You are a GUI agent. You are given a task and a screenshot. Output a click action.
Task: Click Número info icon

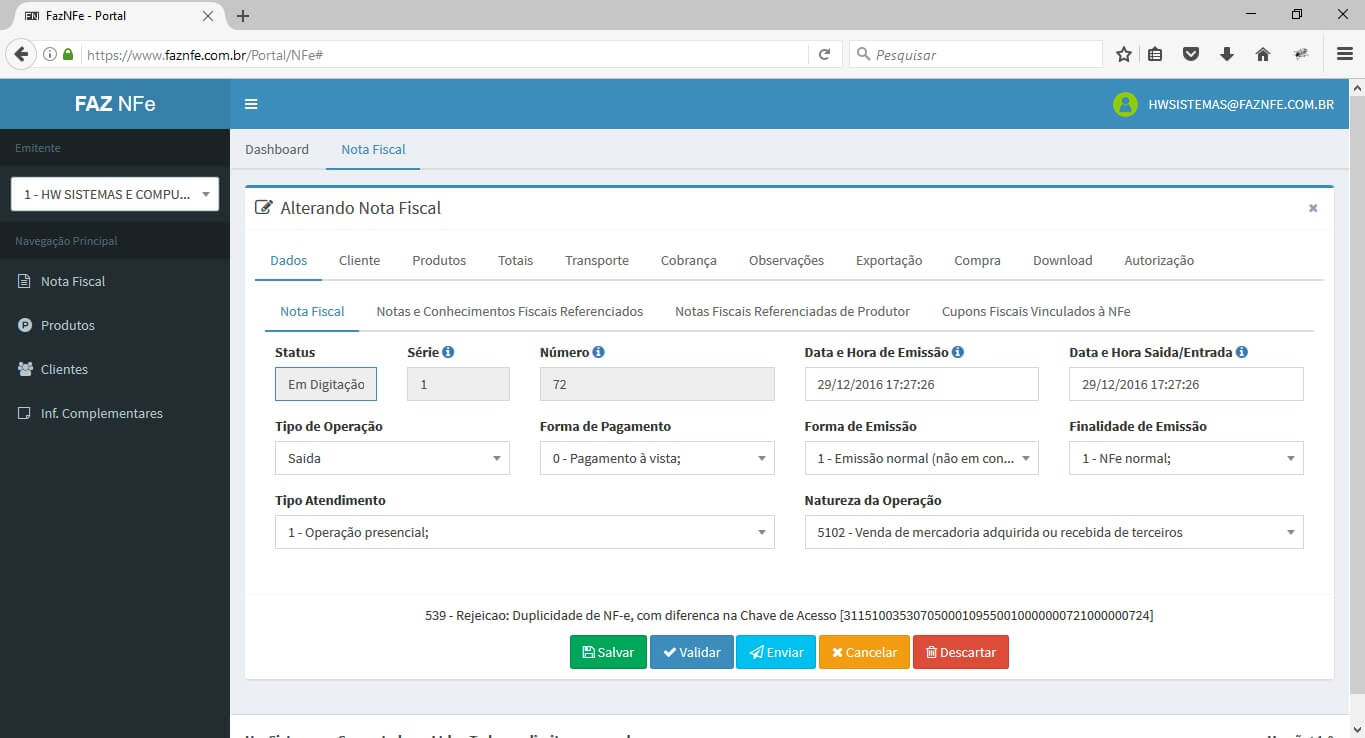click(598, 352)
